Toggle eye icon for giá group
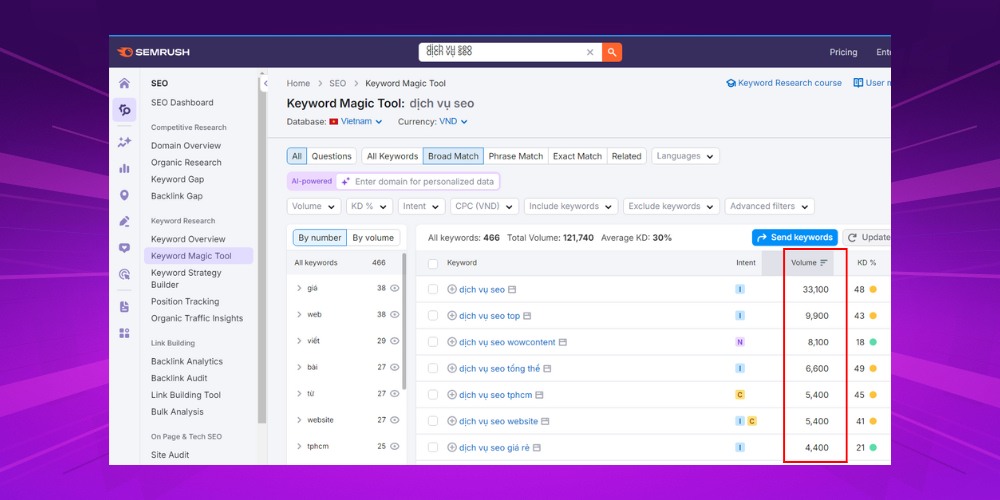The width and height of the screenshot is (1000, 500). coord(395,288)
